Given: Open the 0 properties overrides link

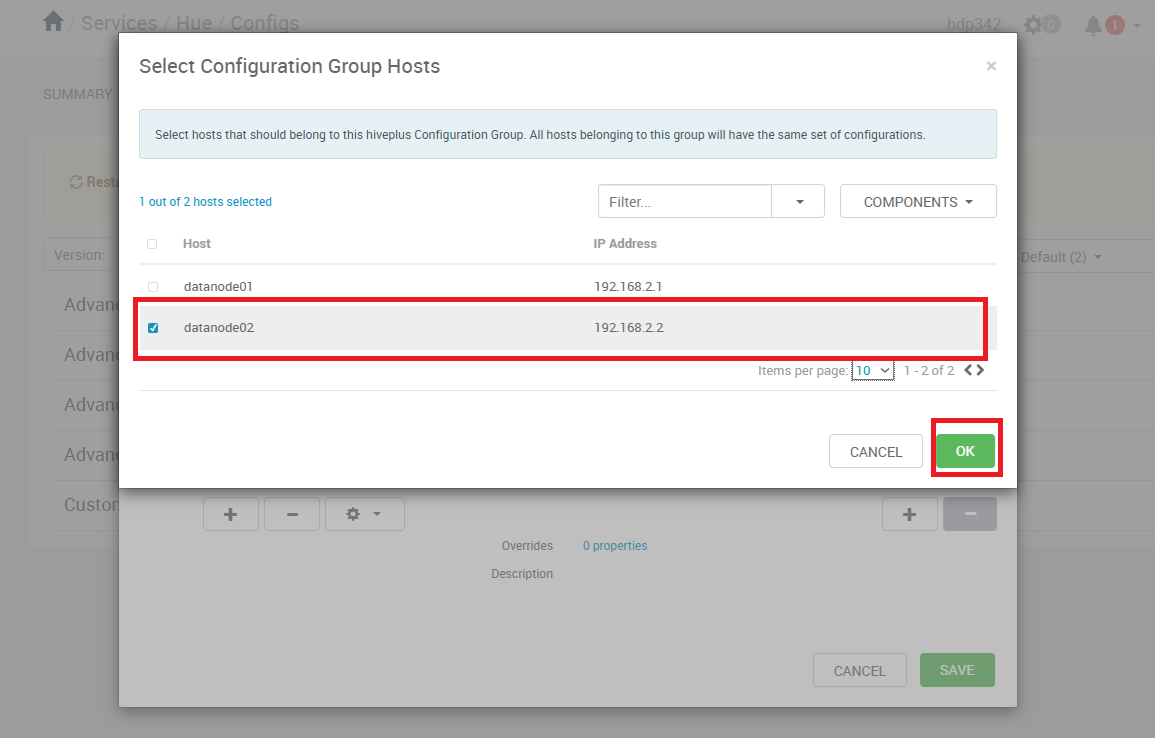Looking at the screenshot, I should pyautogui.click(x=615, y=546).
